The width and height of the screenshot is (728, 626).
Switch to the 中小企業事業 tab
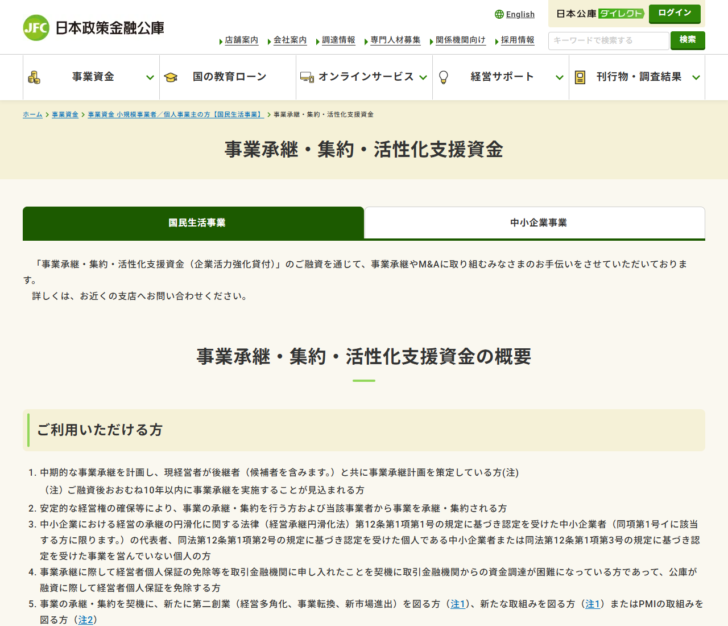(x=535, y=223)
